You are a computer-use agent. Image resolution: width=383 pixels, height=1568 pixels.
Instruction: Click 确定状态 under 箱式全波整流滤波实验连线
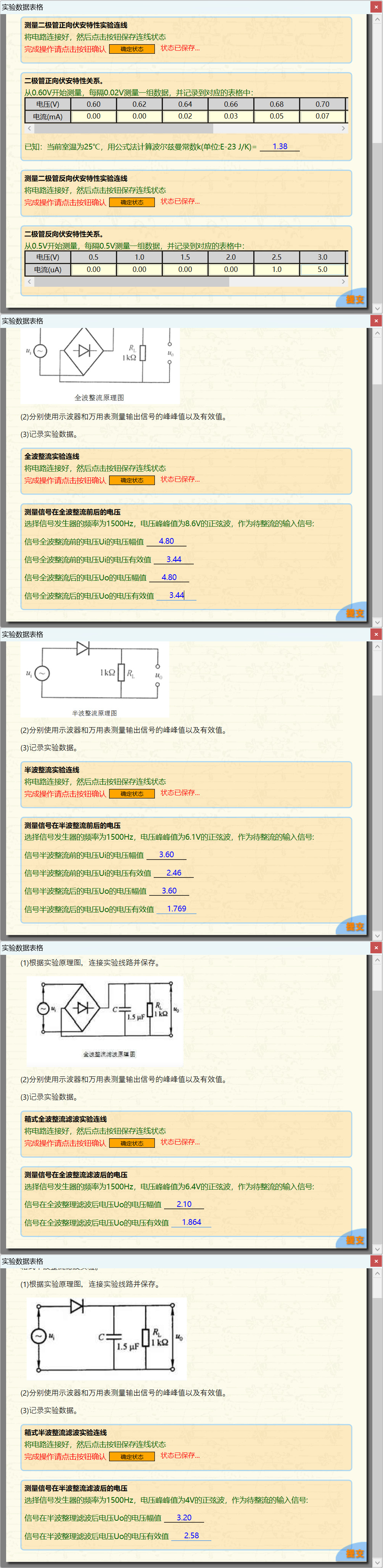pos(132,1143)
